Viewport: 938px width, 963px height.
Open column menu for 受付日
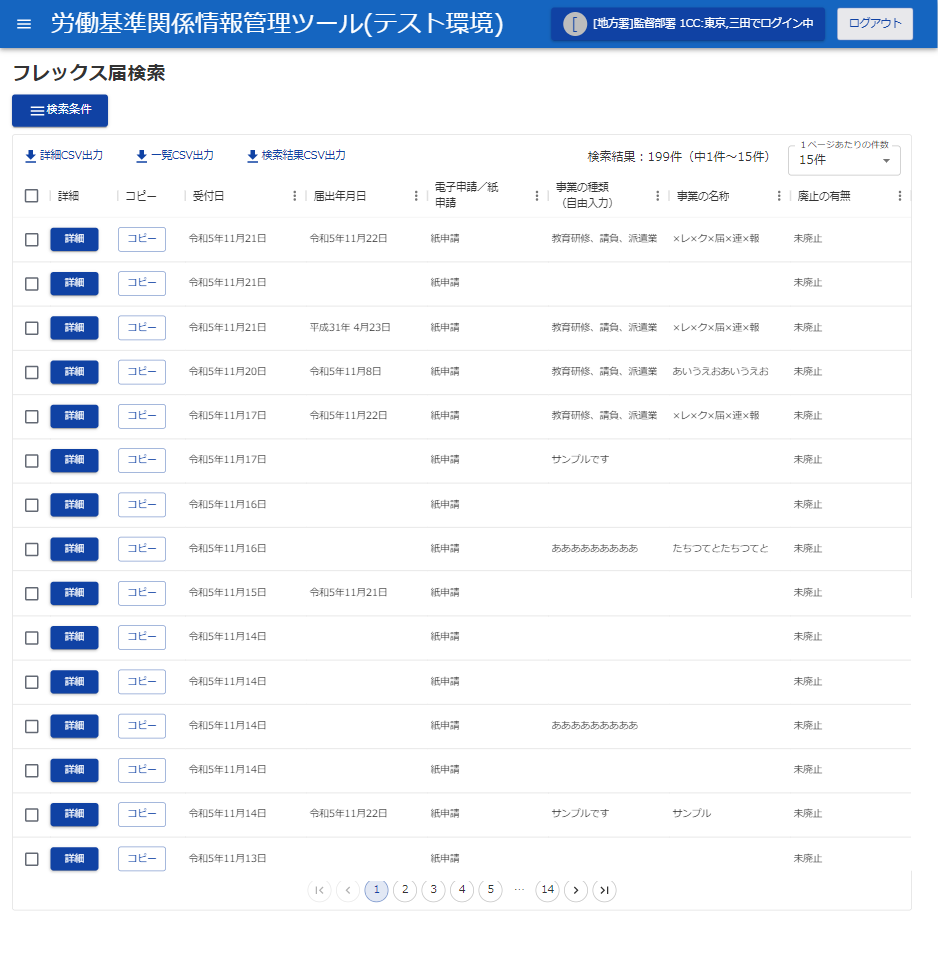(294, 196)
